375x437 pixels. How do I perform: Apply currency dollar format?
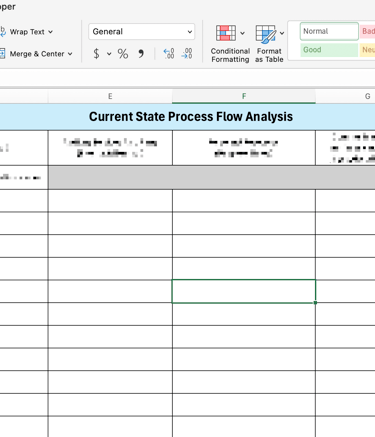[96, 53]
